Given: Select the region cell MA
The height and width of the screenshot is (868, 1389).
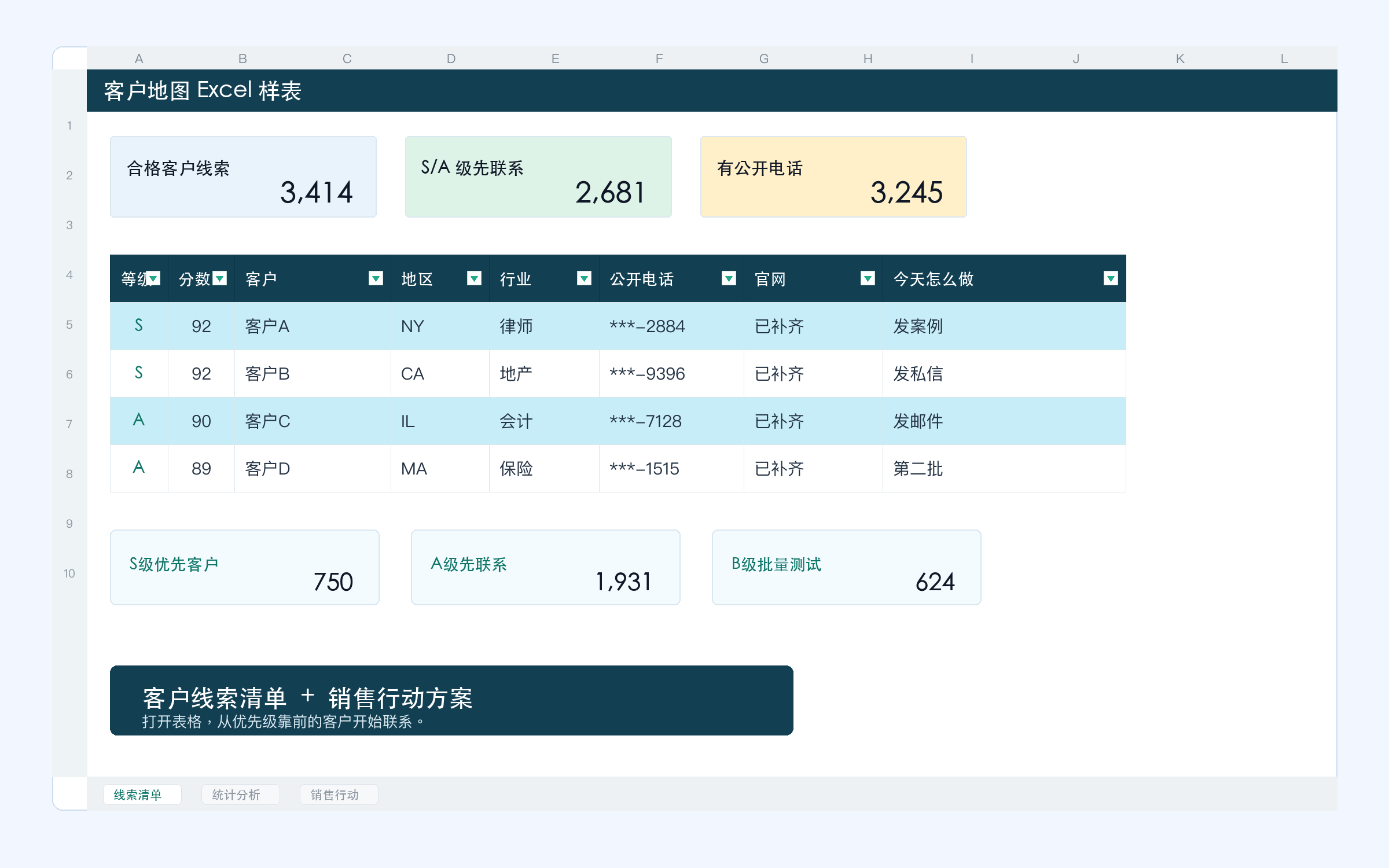Looking at the screenshot, I should [440, 469].
